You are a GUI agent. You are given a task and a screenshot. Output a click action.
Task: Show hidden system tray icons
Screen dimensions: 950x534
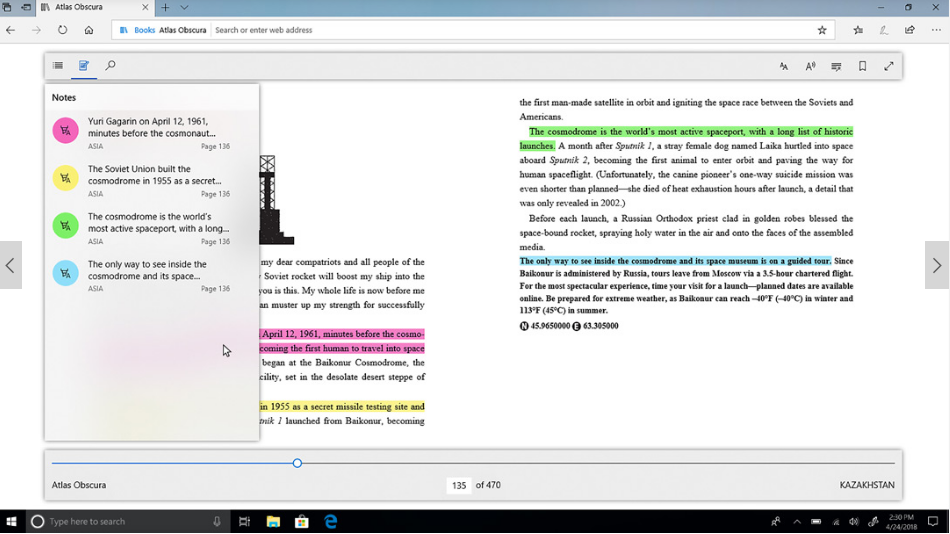(797, 522)
